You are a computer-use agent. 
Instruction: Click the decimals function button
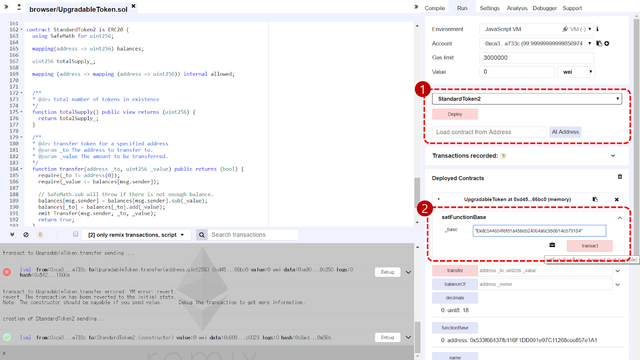(x=455, y=298)
